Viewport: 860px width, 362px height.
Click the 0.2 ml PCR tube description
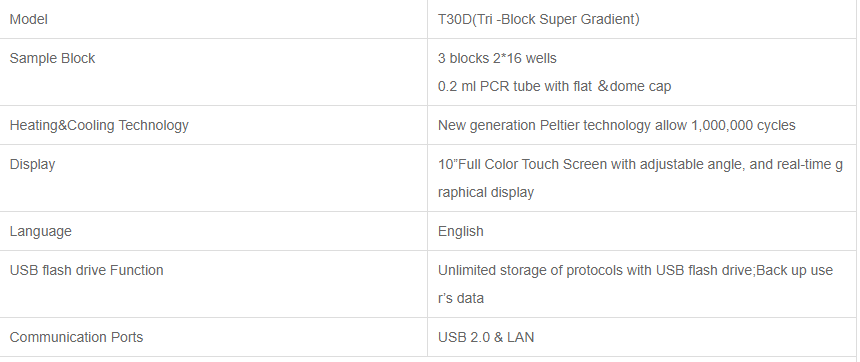click(x=554, y=86)
